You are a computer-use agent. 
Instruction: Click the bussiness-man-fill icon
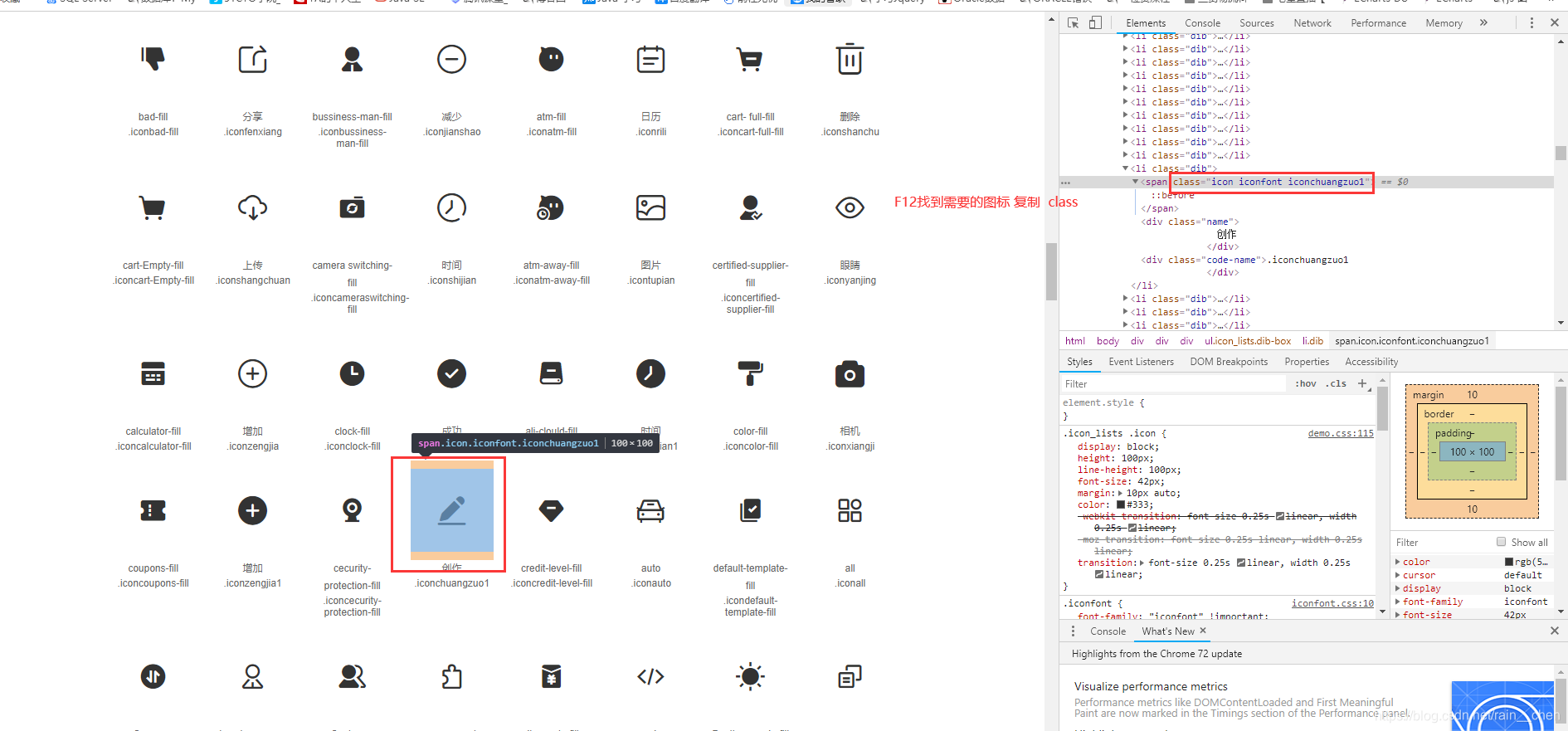click(x=352, y=59)
